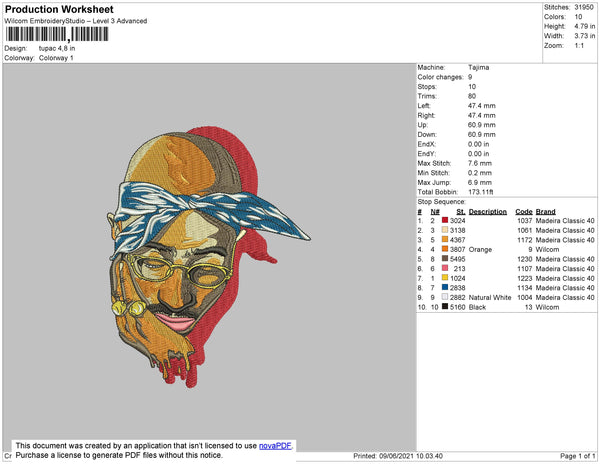This screenshot has width=600, height=464.
Task: Click the Min Stitch value '0.2 mm'
Action: 480,173
